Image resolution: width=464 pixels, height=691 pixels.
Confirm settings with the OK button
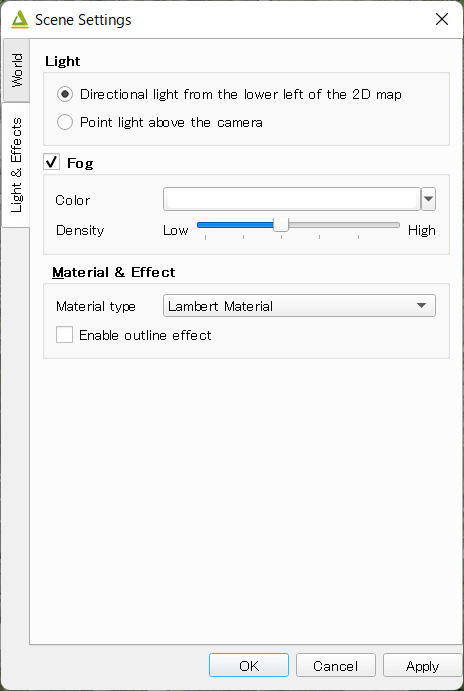point(249,666)
